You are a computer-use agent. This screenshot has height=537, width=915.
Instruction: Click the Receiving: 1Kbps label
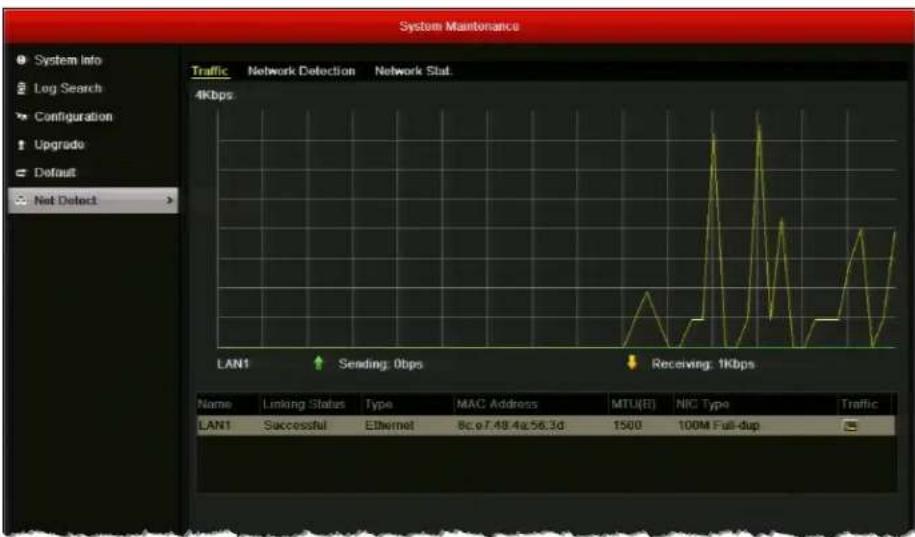703,364
